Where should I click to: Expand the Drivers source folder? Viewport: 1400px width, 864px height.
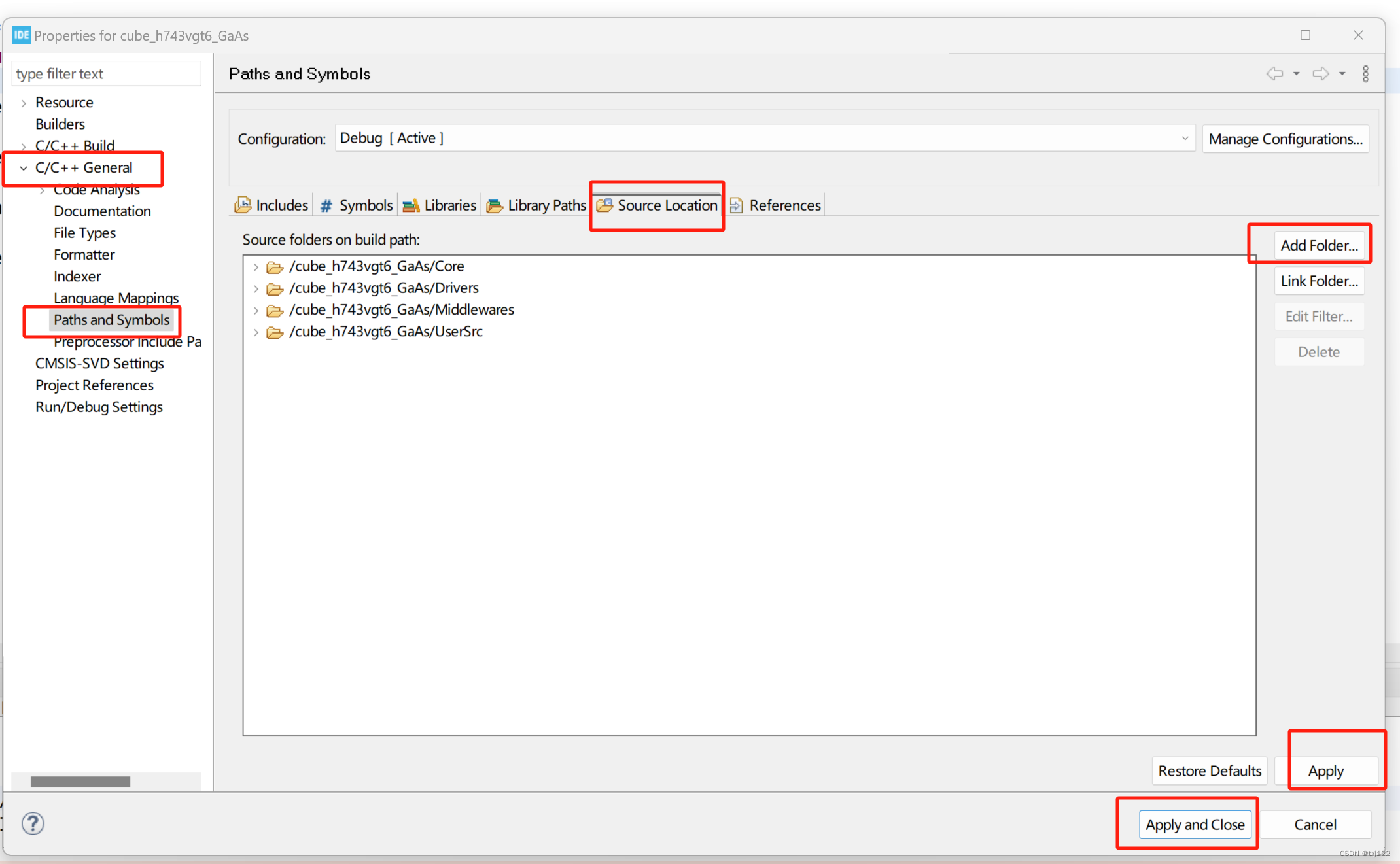pyautogui.click(x=256, y=288)
